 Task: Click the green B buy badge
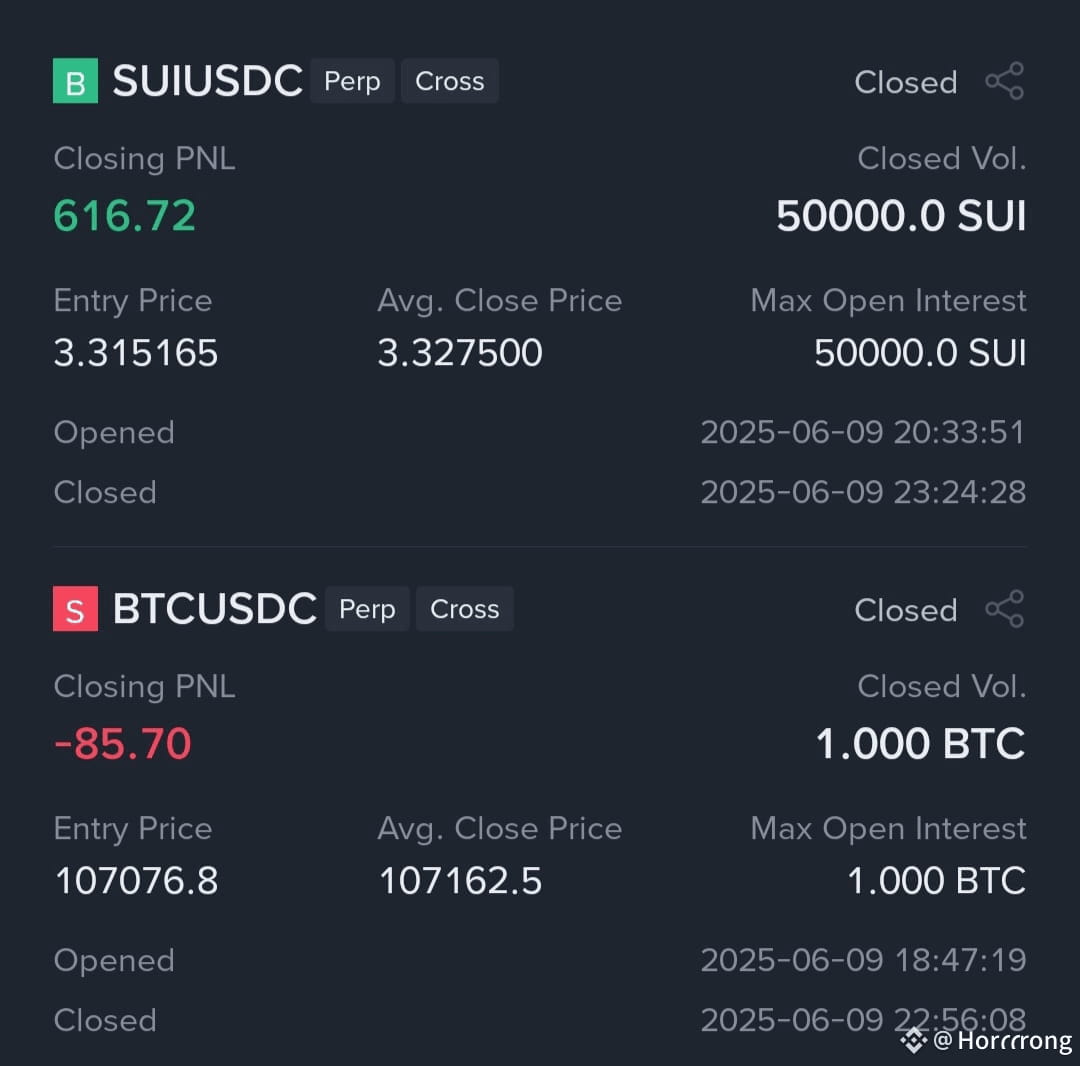coord(75,81)
